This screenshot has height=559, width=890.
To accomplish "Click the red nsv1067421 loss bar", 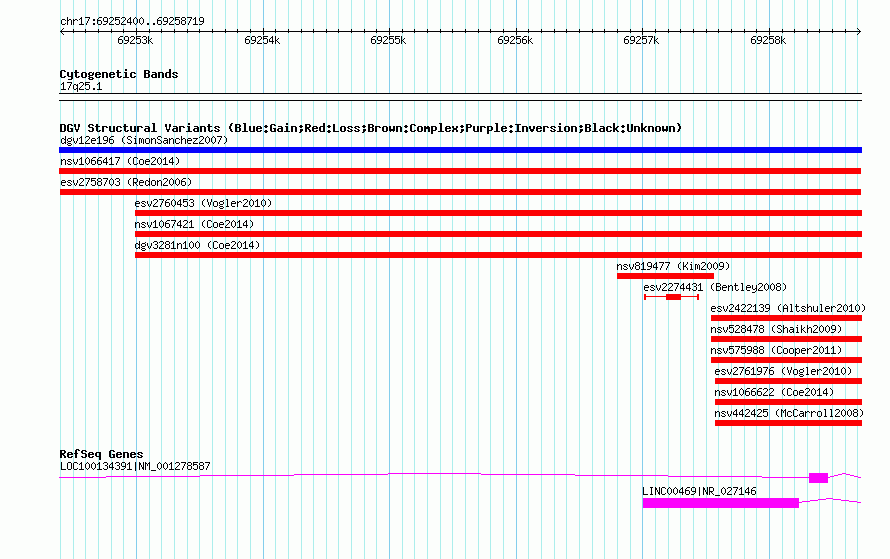I will click(x=498, y=234).
